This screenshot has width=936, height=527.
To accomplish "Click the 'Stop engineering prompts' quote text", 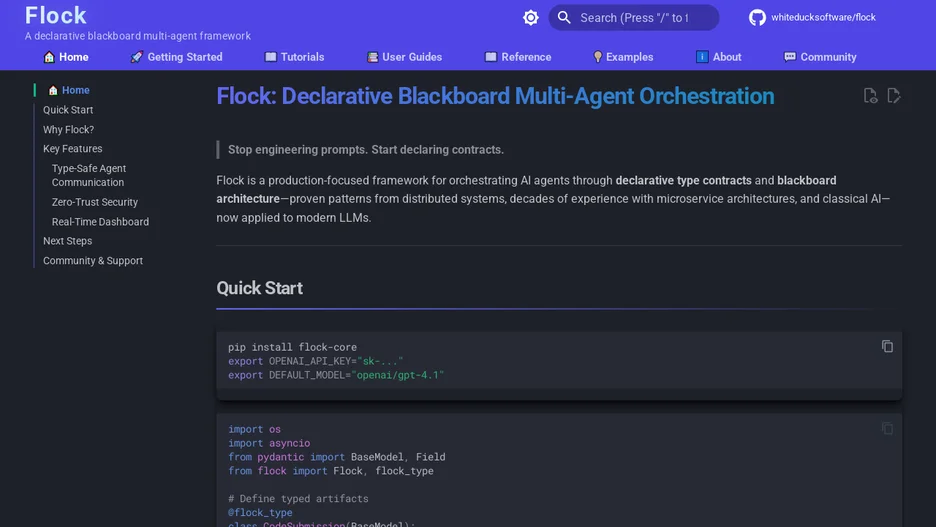I will pyautogui.click(x=365, y=150).
